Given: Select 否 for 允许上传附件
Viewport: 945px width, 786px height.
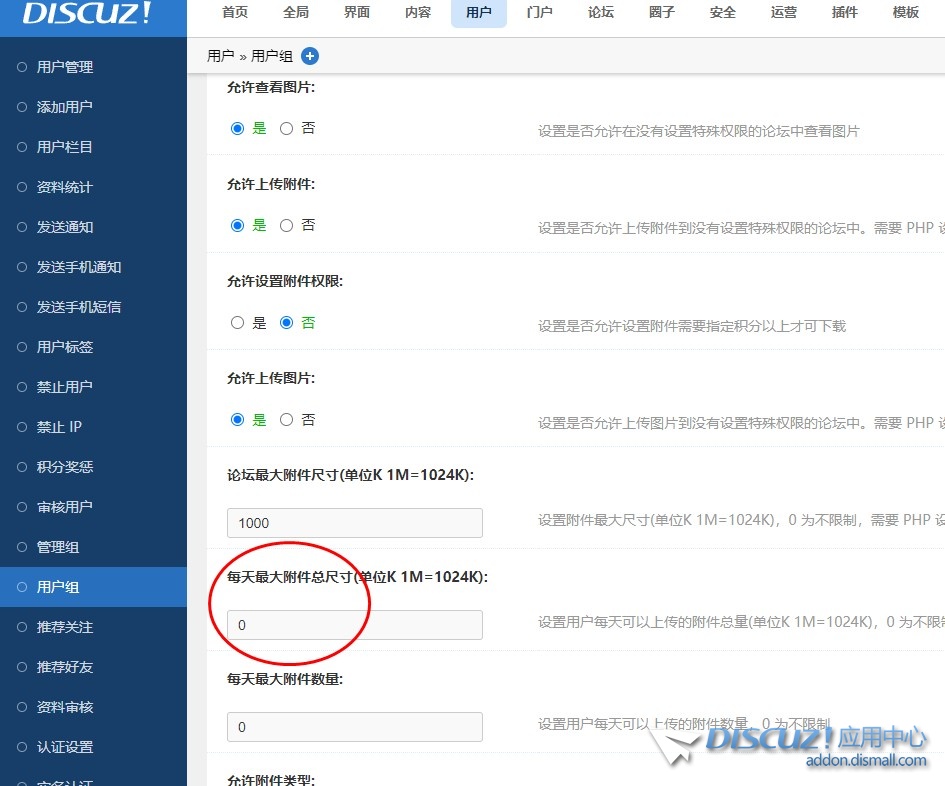Looking at the screenshot, I should coord(285,225).
